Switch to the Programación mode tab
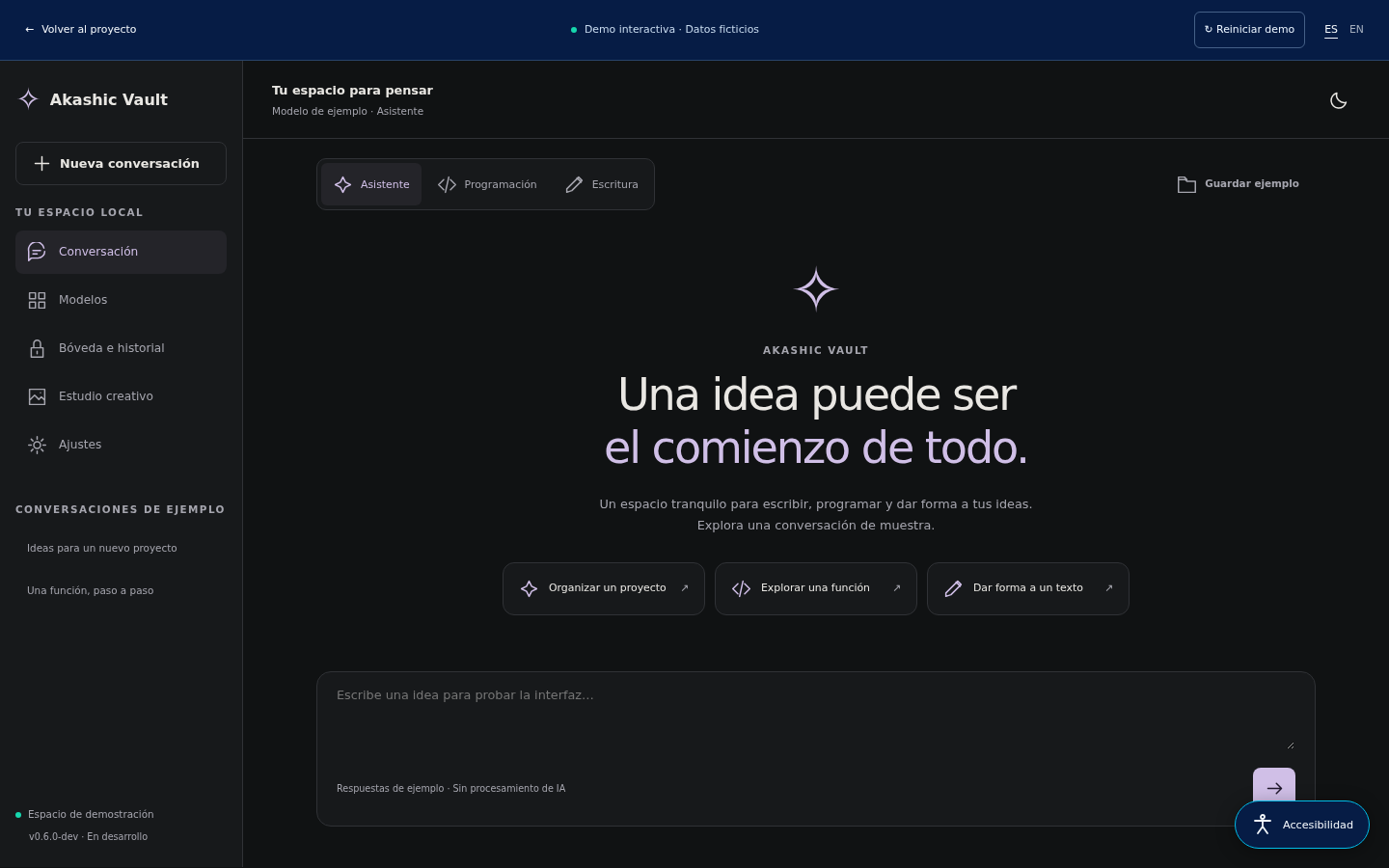The width and height of the screenshot is (1389, 868). tap(487, 184)
